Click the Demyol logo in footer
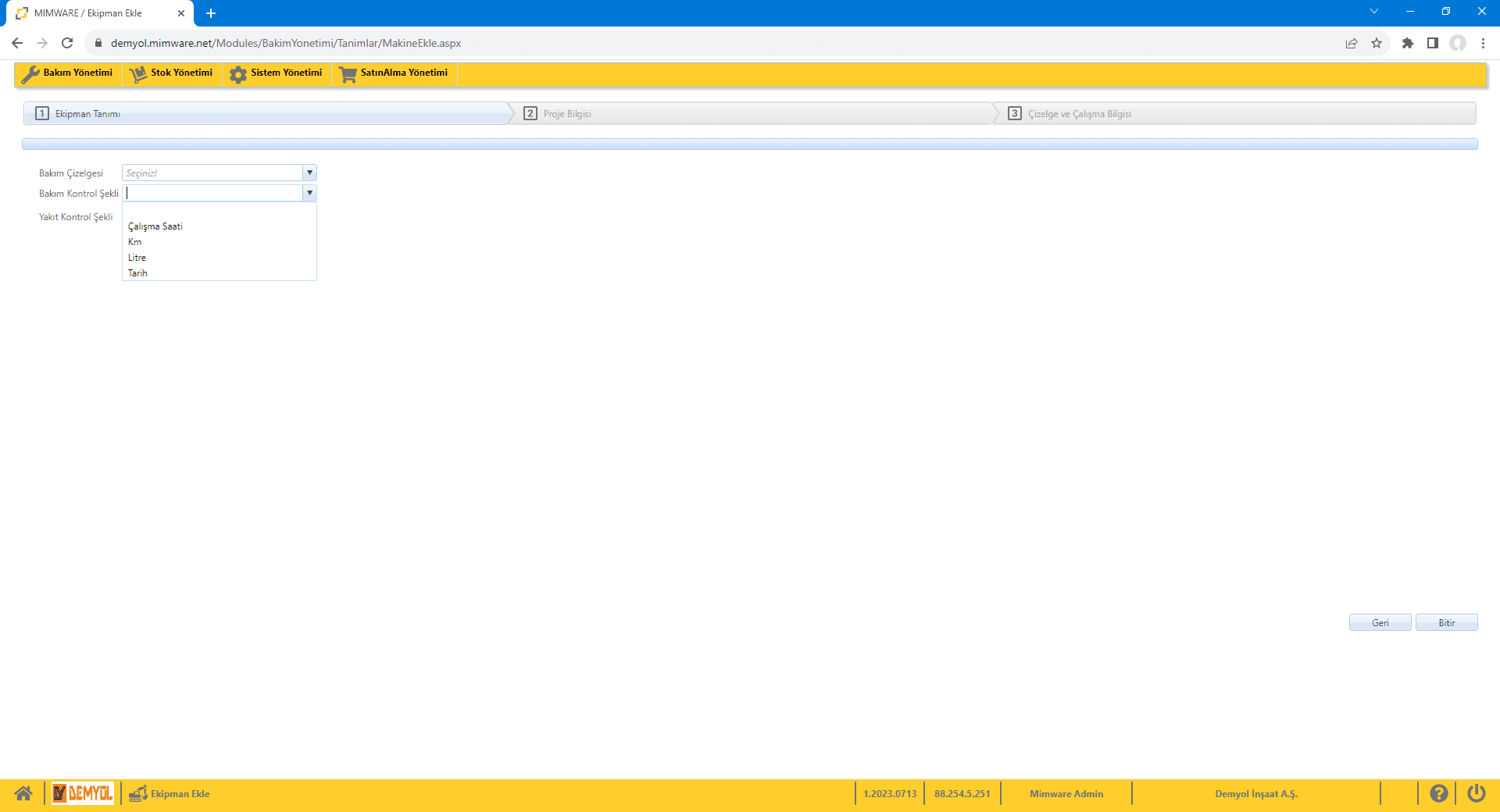Screen dimensions: 1500x812 [83, 793]
